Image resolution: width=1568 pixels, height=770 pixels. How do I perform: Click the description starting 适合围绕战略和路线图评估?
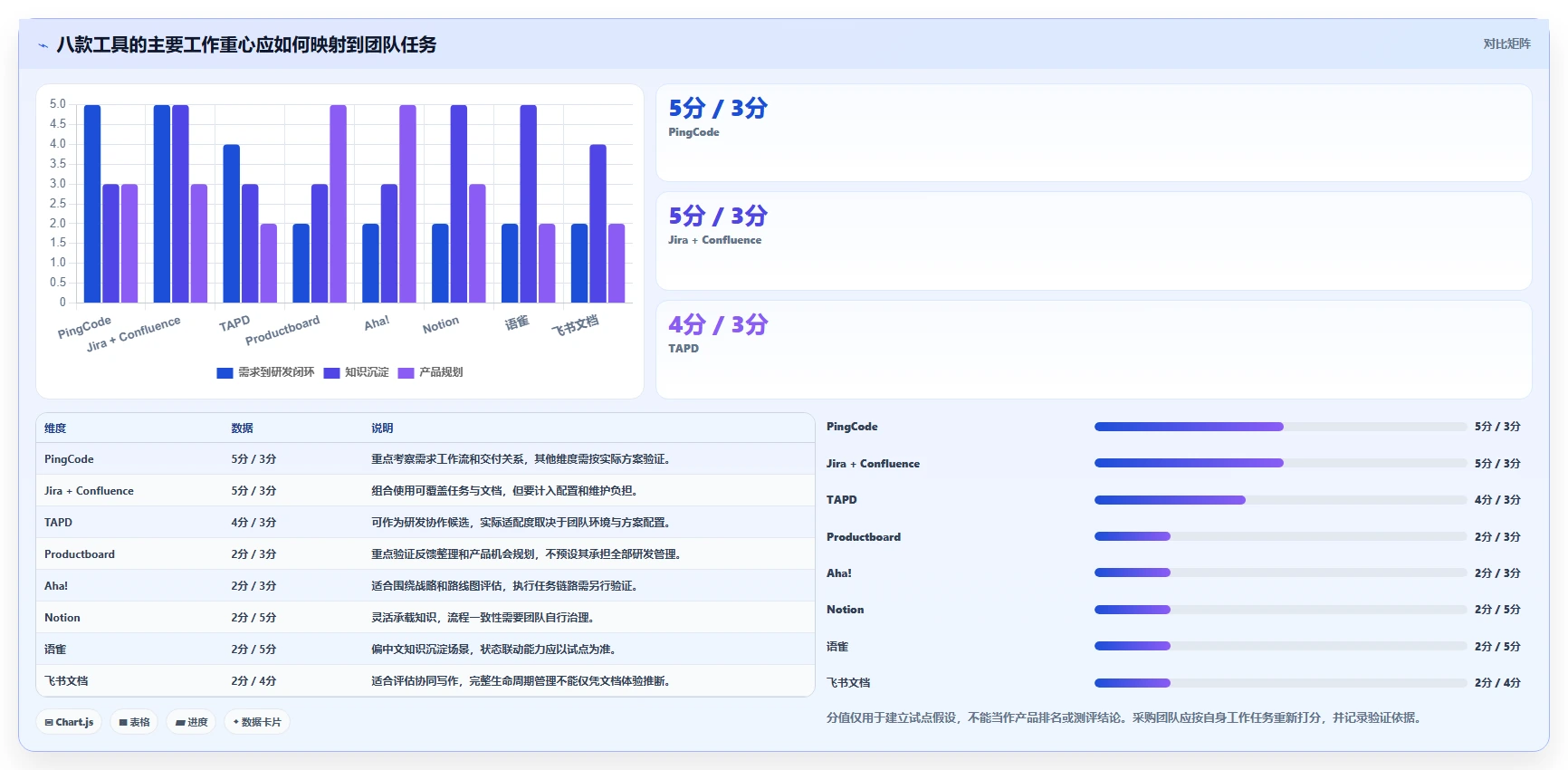click(x=506, y=586)
